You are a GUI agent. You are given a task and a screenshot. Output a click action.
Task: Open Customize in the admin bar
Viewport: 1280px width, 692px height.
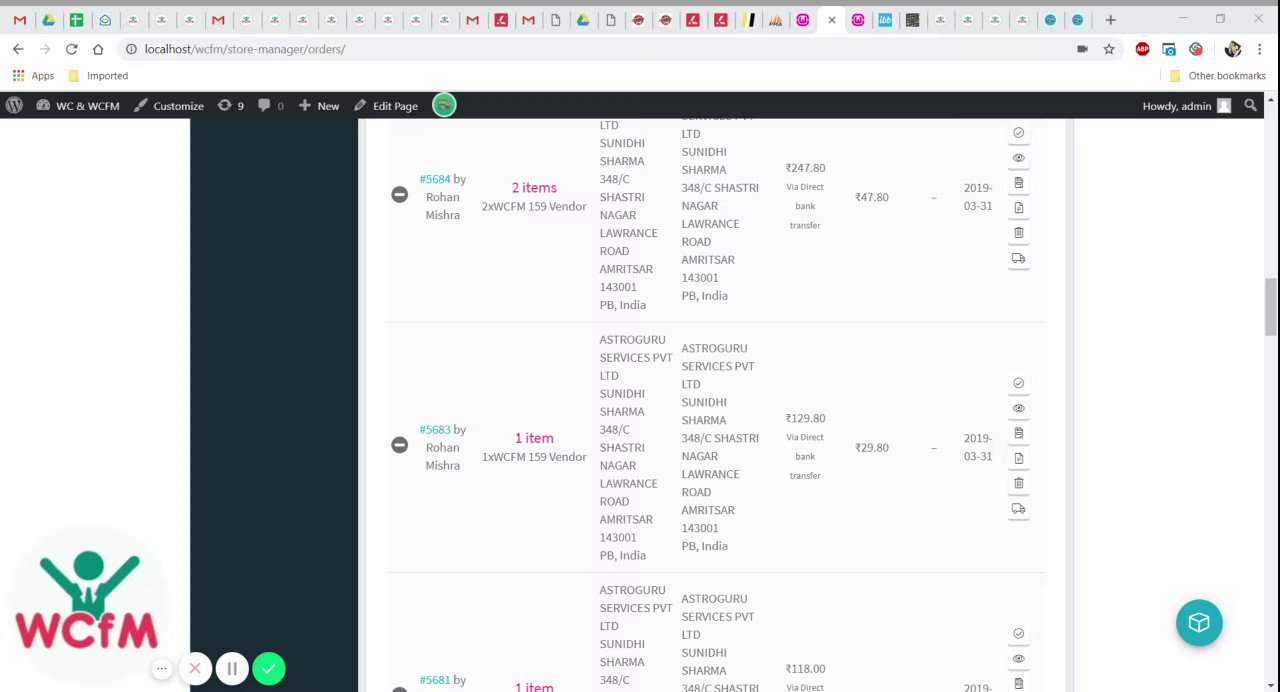(x=168, y=105)
